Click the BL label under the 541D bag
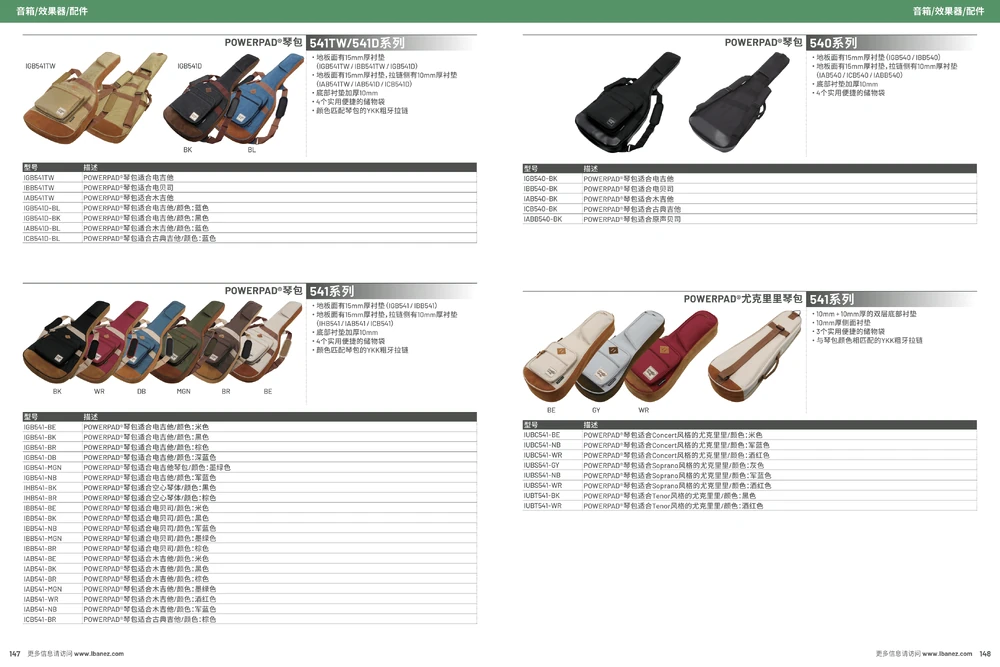This screenshot has height=667, width=1000. (x=252, y=150)
